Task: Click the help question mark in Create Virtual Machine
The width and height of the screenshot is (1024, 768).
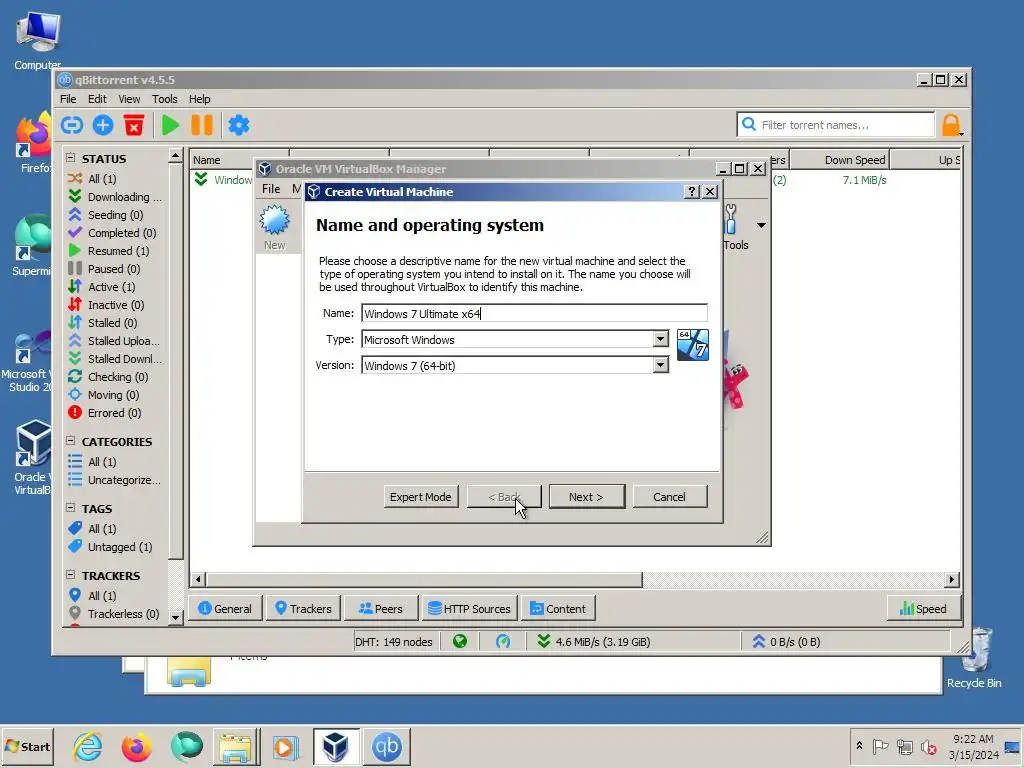Action: [x=692, y=191]
